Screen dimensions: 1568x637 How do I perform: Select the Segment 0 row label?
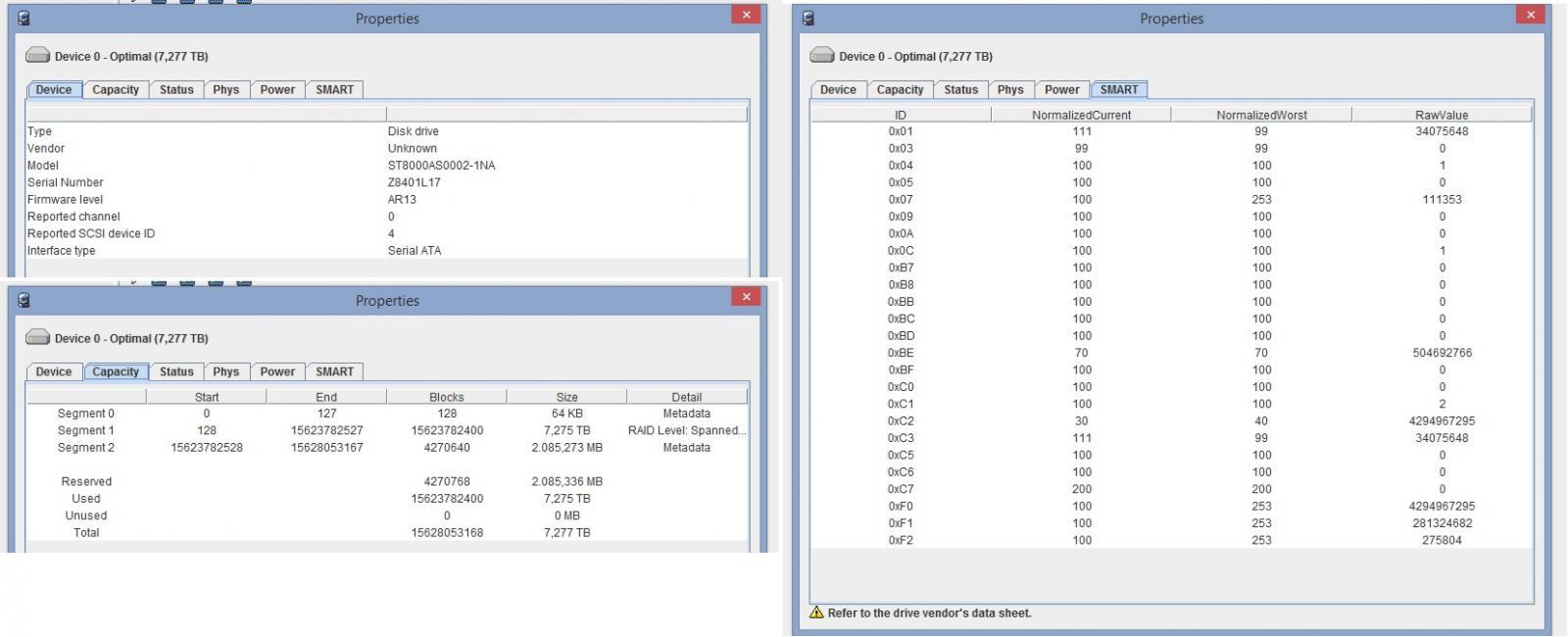click(86, 414)
